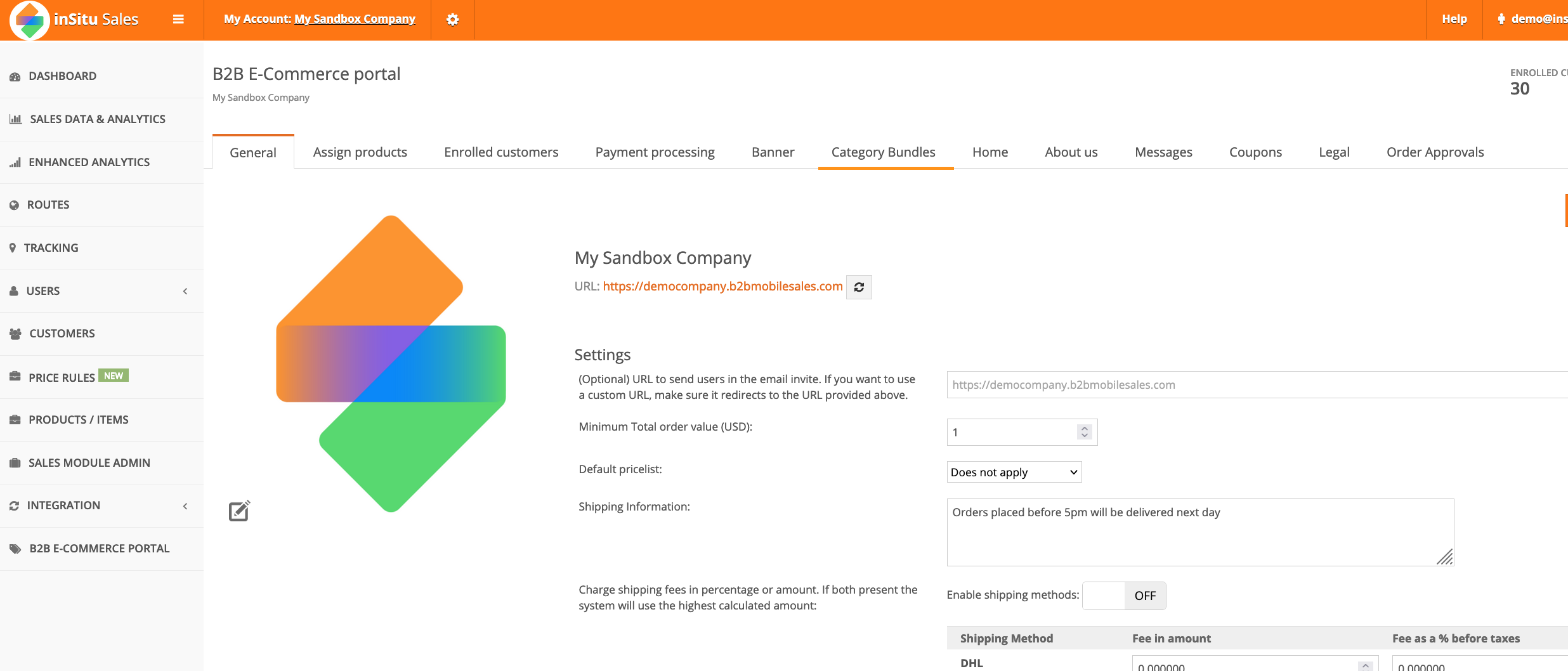The image size is (1568, 671).
Task: Open the Default pricelist dropdown
Action: point(1014,472)
